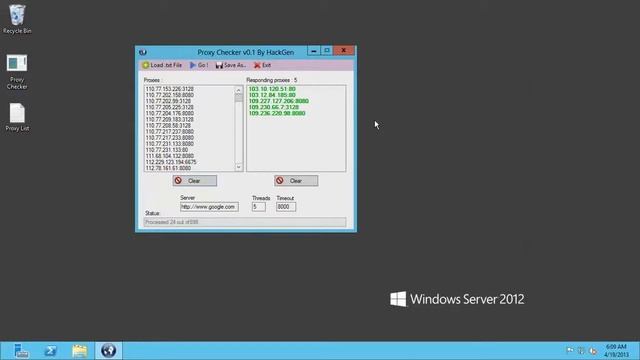
Task: Click the Proxy Checker v0.1 title bar
Action: pos(245,52)
